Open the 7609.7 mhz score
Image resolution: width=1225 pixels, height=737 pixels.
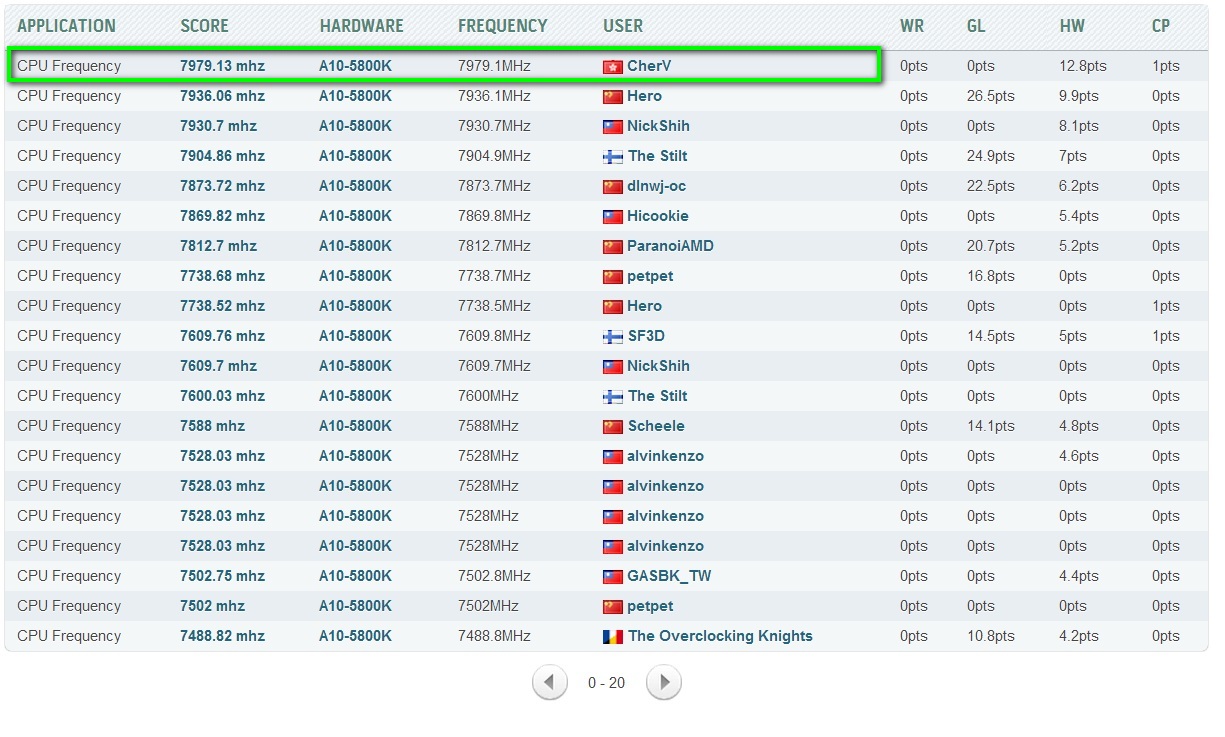[x=218, y=366]
